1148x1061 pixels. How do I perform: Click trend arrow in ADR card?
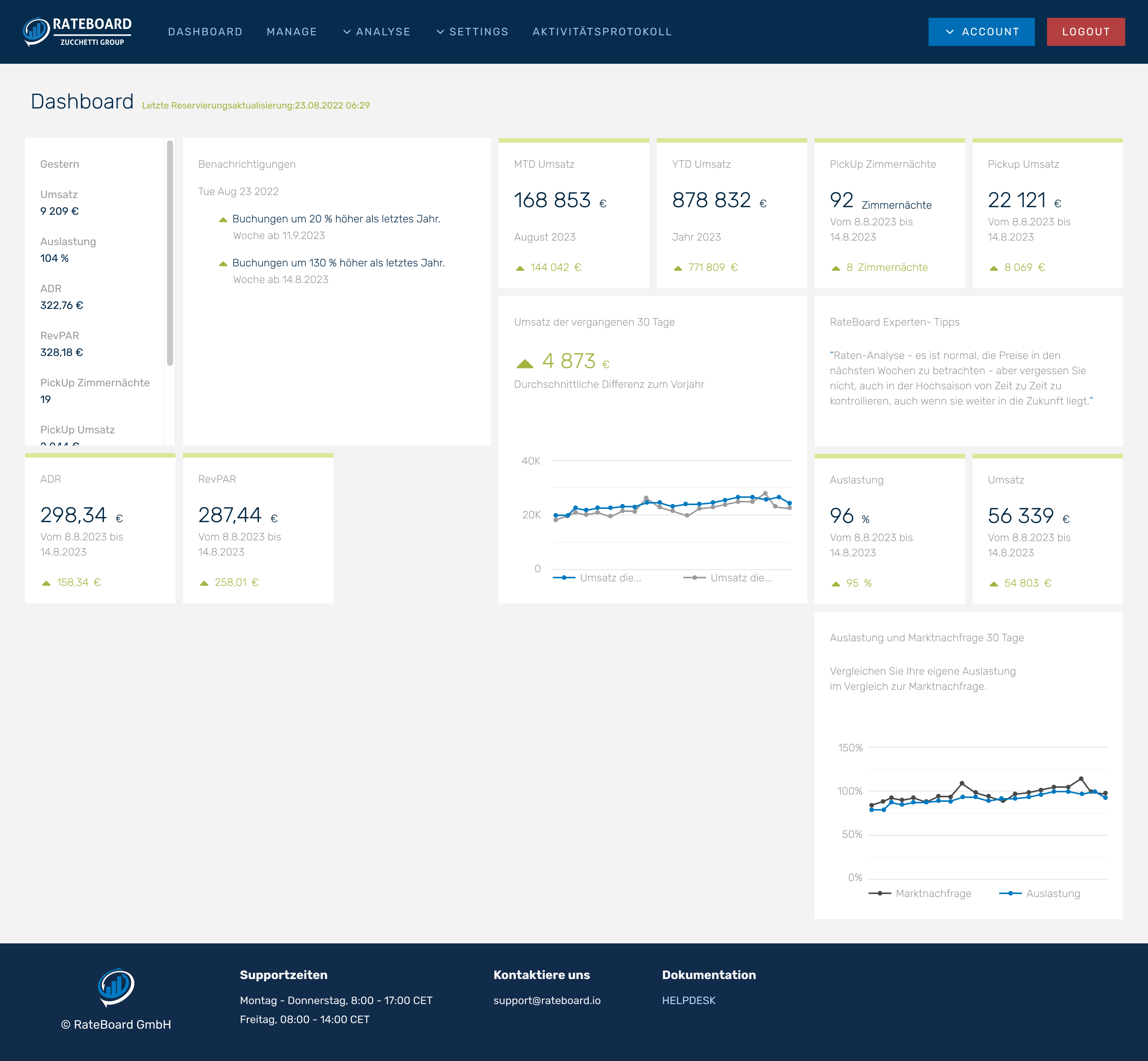click(x=46, y=583)
